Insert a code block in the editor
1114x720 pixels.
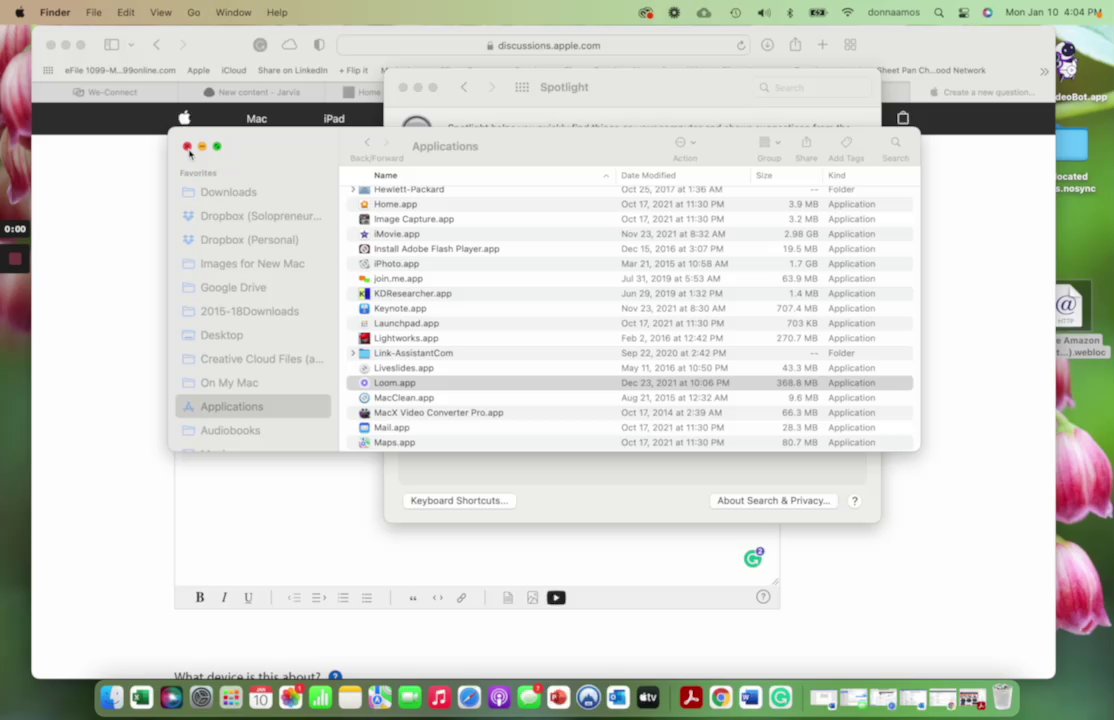pos(438,598)
